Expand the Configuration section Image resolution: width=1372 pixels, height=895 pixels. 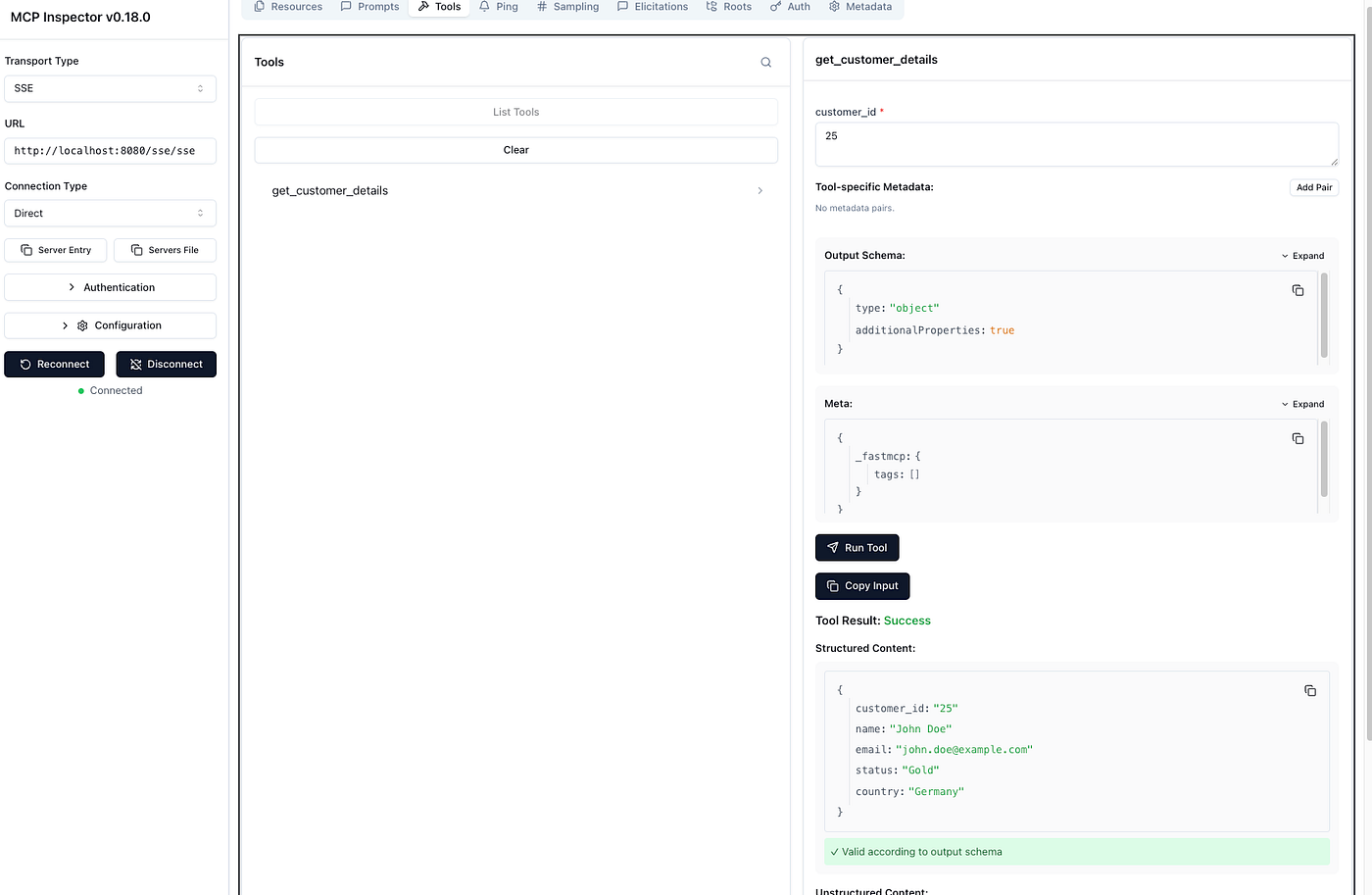[x=110, y=325]
